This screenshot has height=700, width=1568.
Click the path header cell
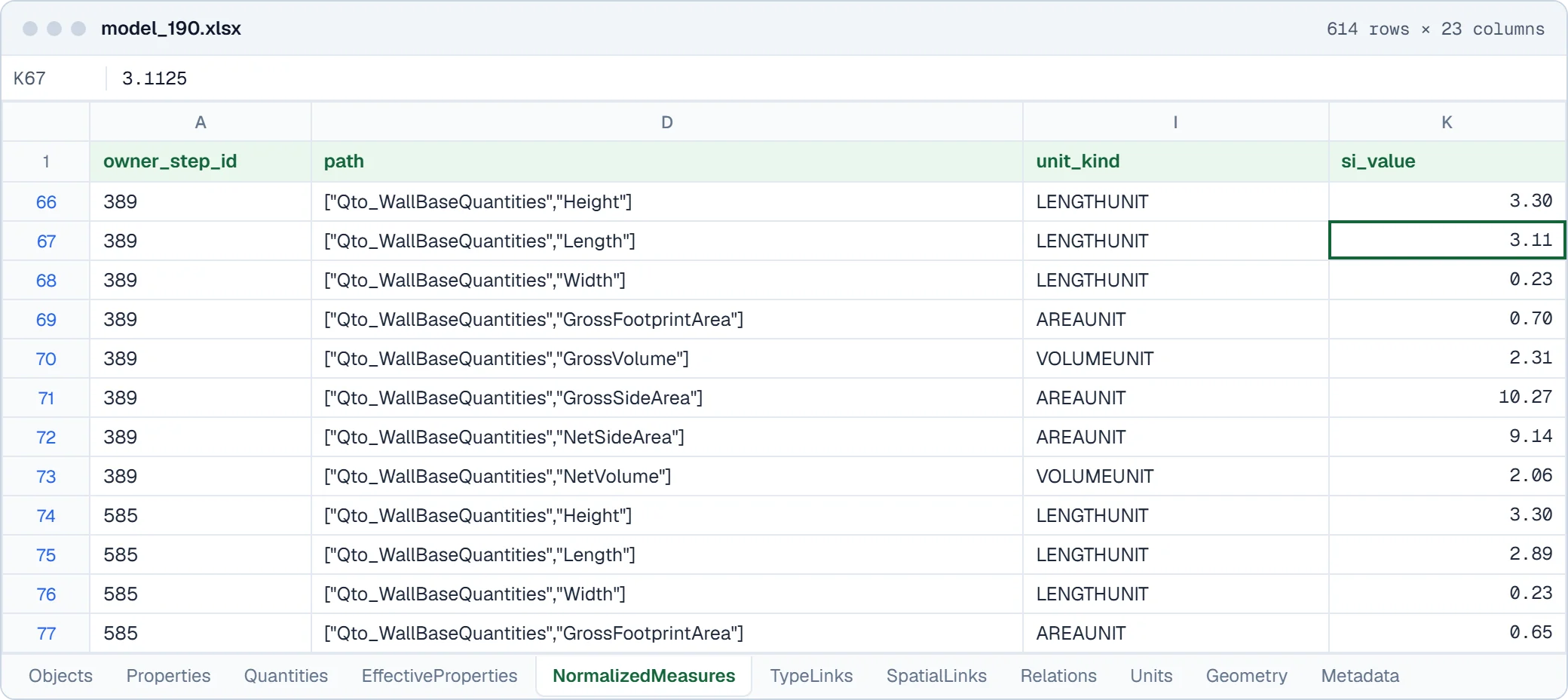tap(667, 161)
